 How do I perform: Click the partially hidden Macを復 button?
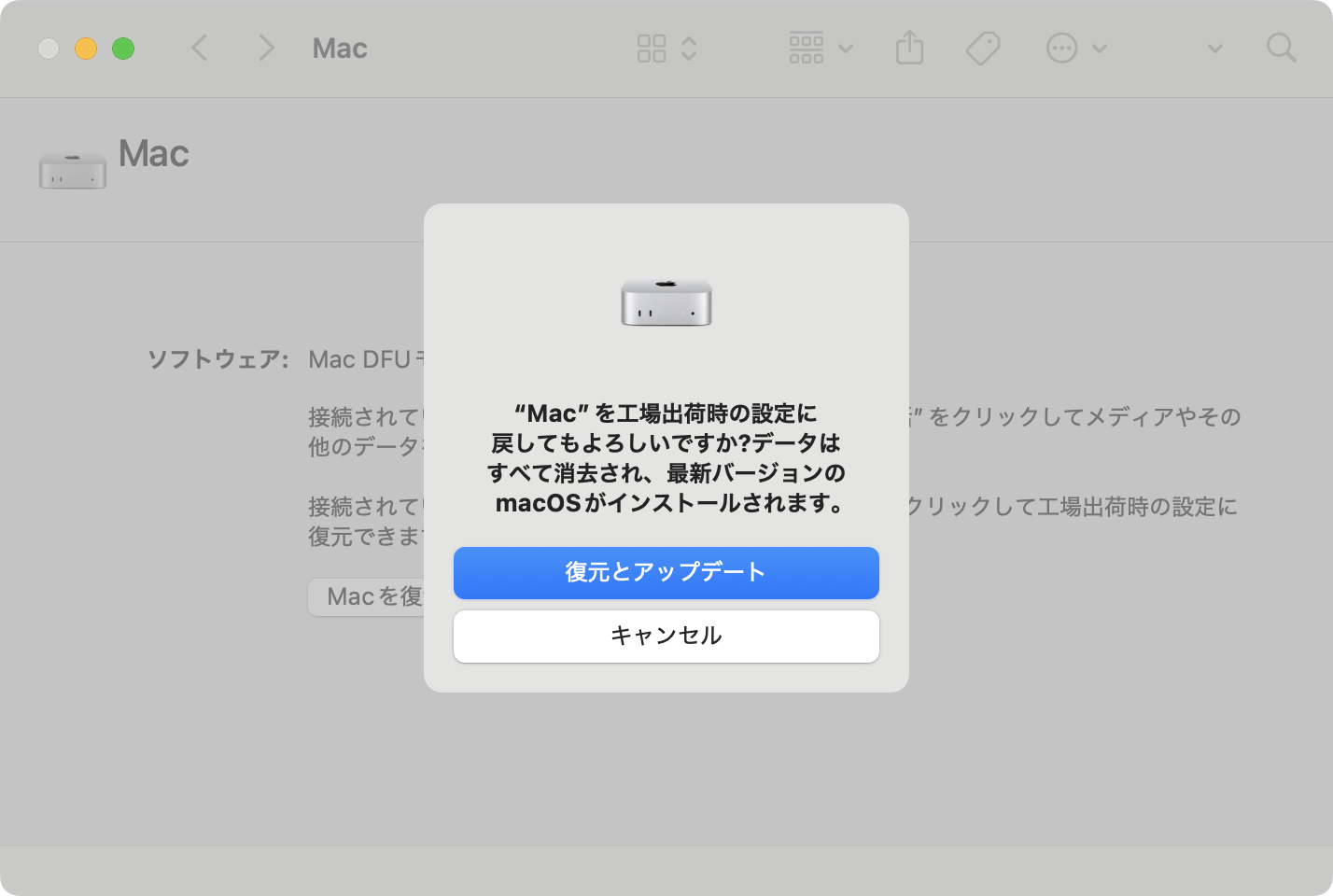[366, 597]
